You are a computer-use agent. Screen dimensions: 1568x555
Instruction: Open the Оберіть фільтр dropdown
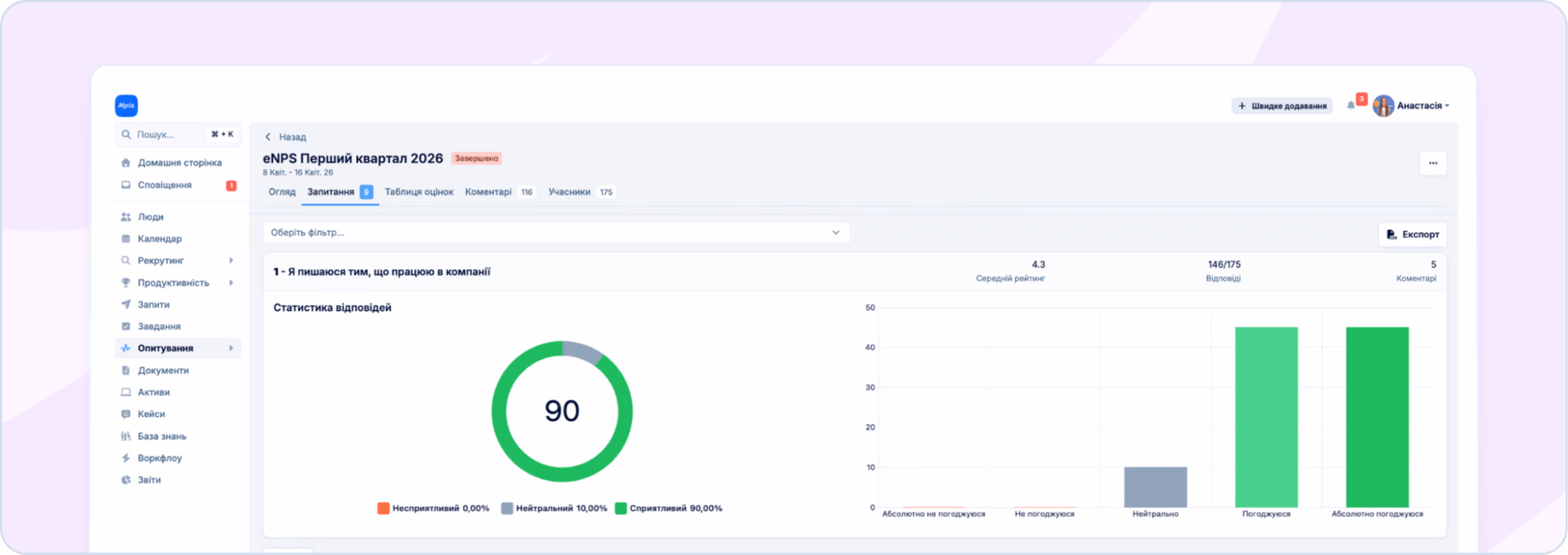[556, 233]
